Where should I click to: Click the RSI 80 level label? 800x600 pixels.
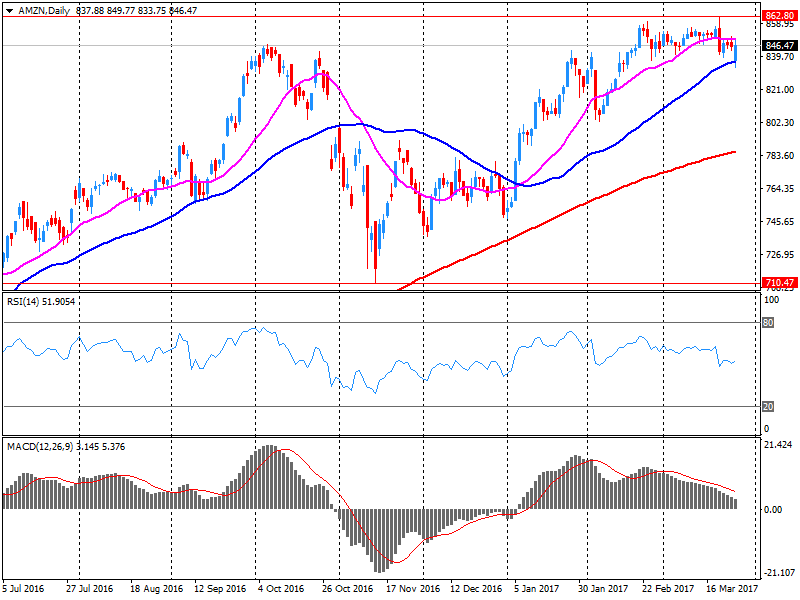770,323
